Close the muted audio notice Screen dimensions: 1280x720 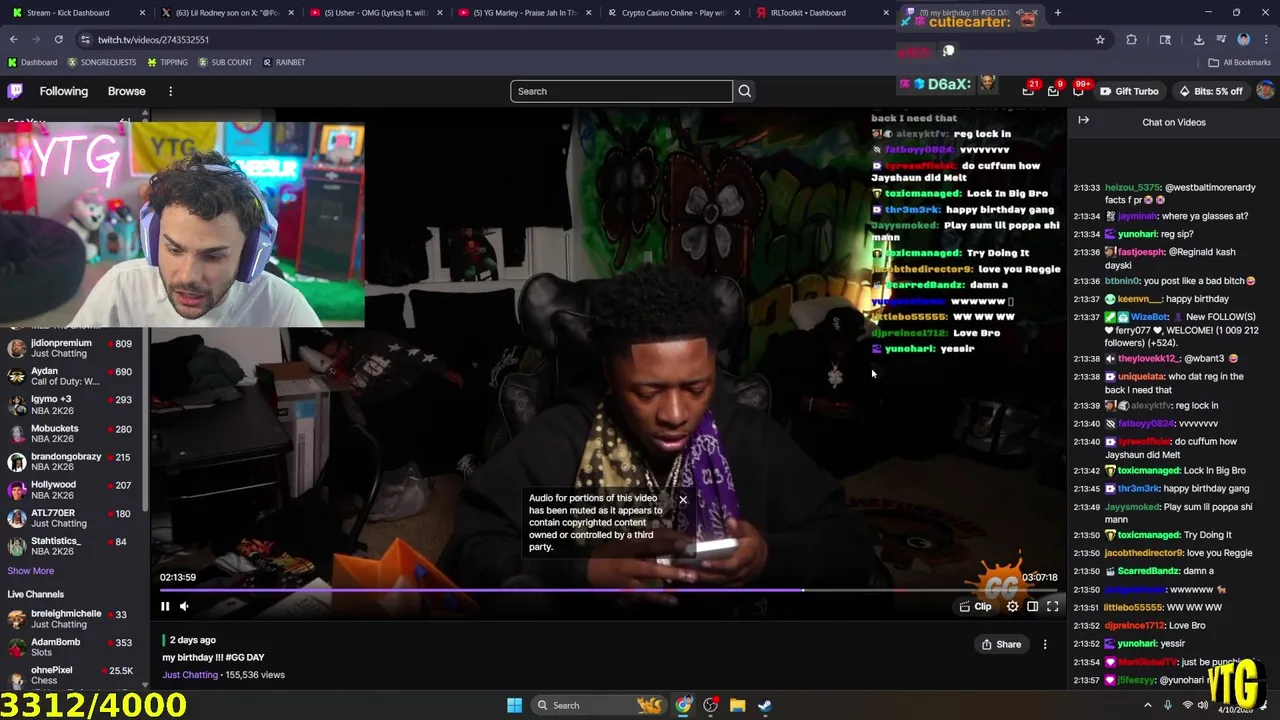click(x=683, y=499)
